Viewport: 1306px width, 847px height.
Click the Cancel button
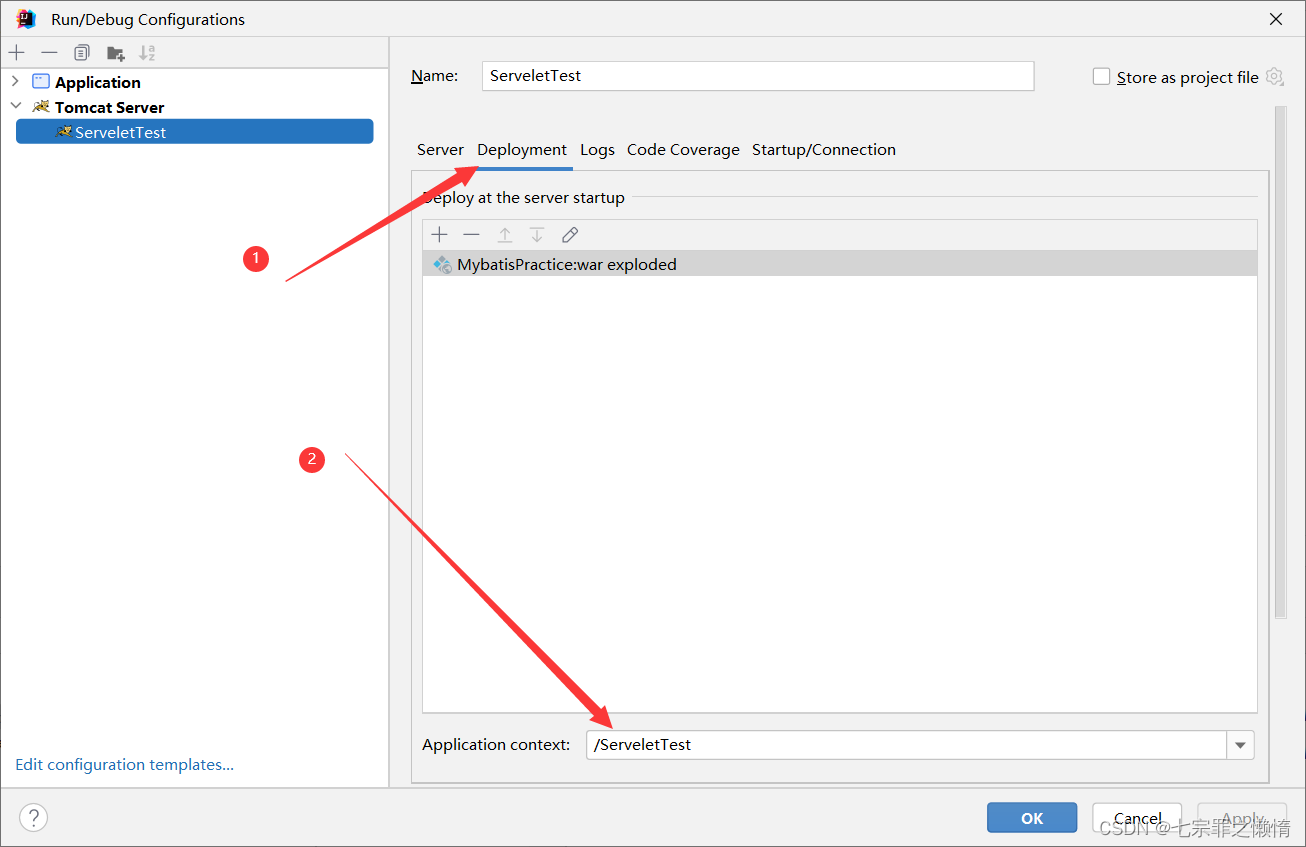click(1137, 818)
